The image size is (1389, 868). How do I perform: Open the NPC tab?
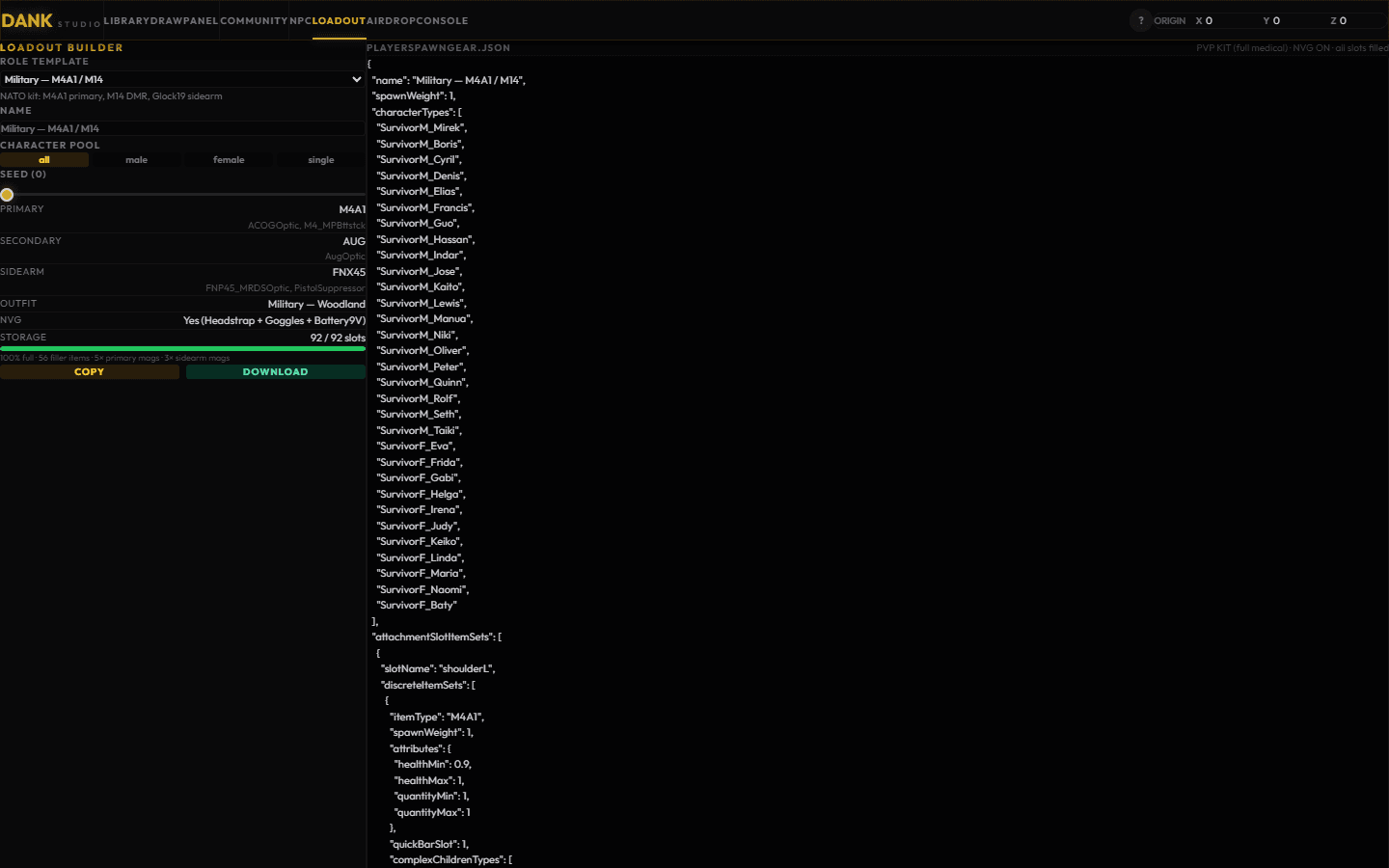coord(300,20)
